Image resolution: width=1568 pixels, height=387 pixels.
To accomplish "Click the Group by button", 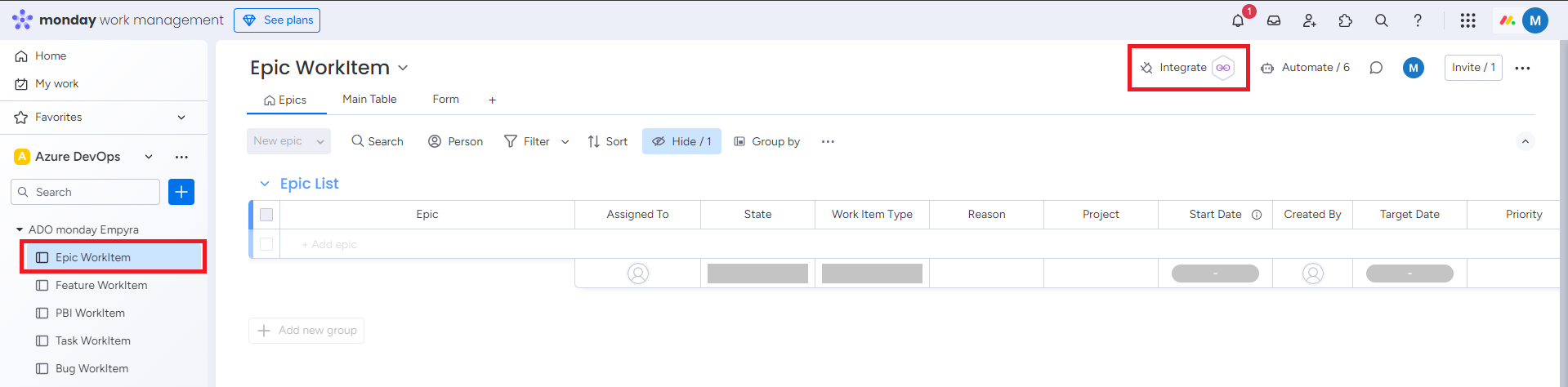I will [766, 141].
